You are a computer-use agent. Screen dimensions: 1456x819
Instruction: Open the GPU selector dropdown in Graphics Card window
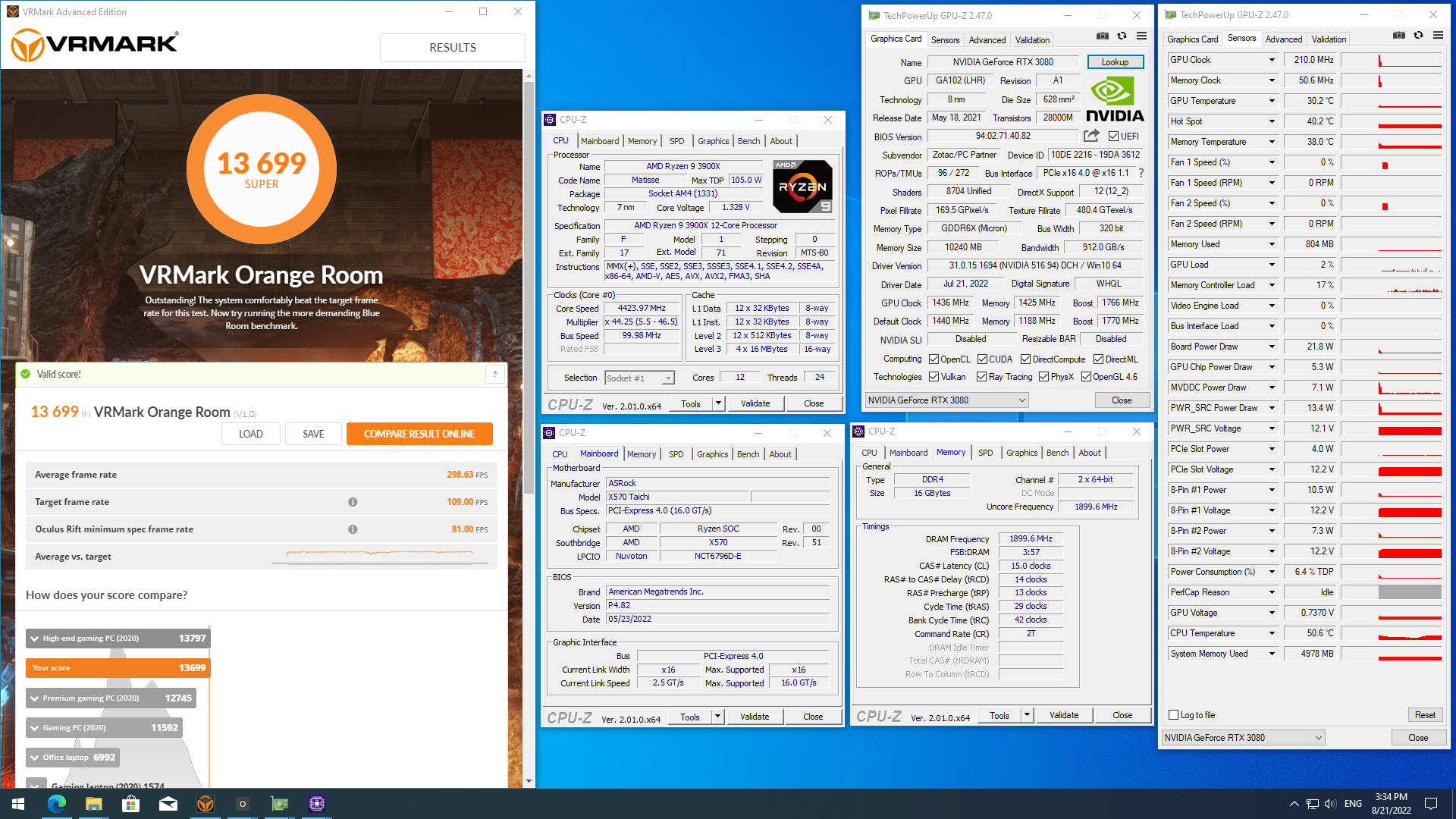click(x=947, y=400)
